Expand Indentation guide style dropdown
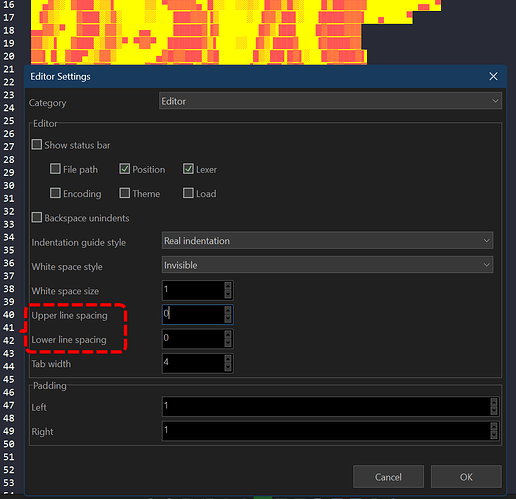The width and height of the screenshot is (516, 499). tap(327, 240)
